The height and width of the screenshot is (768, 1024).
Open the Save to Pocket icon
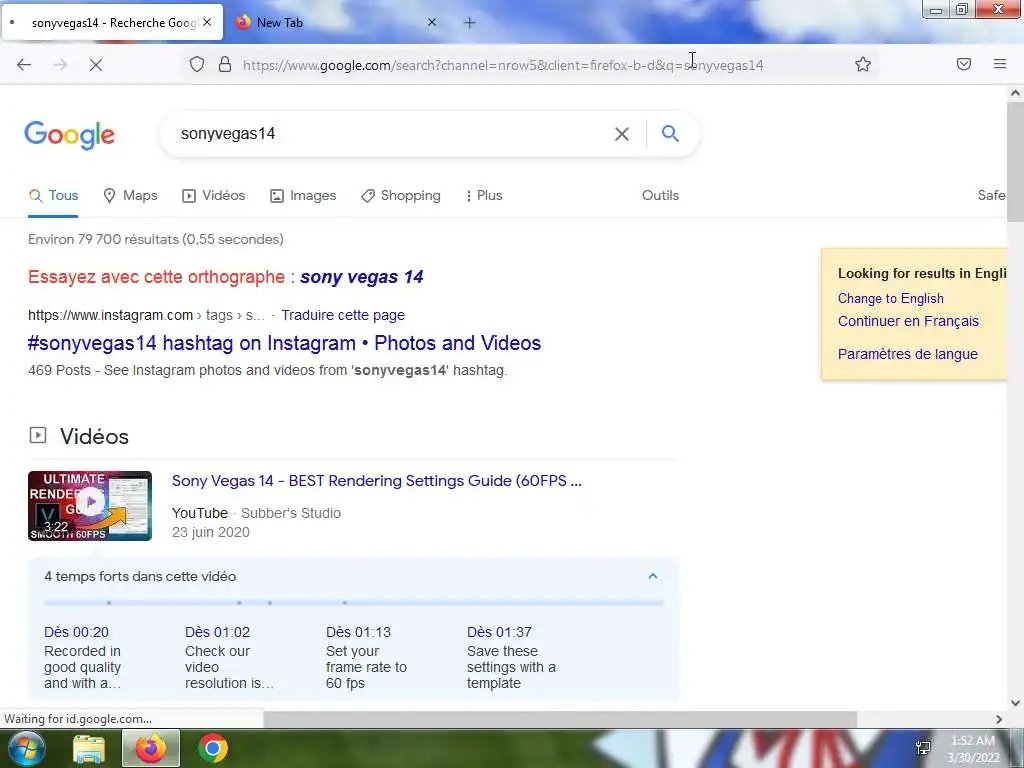(964, 64)
